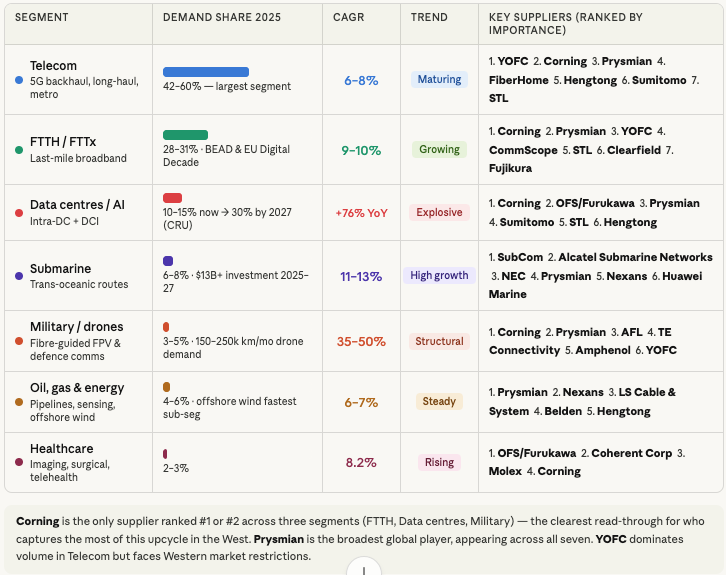
Task: Click the maroon Healthcare segment dot
Action: (x=19, y=462)
